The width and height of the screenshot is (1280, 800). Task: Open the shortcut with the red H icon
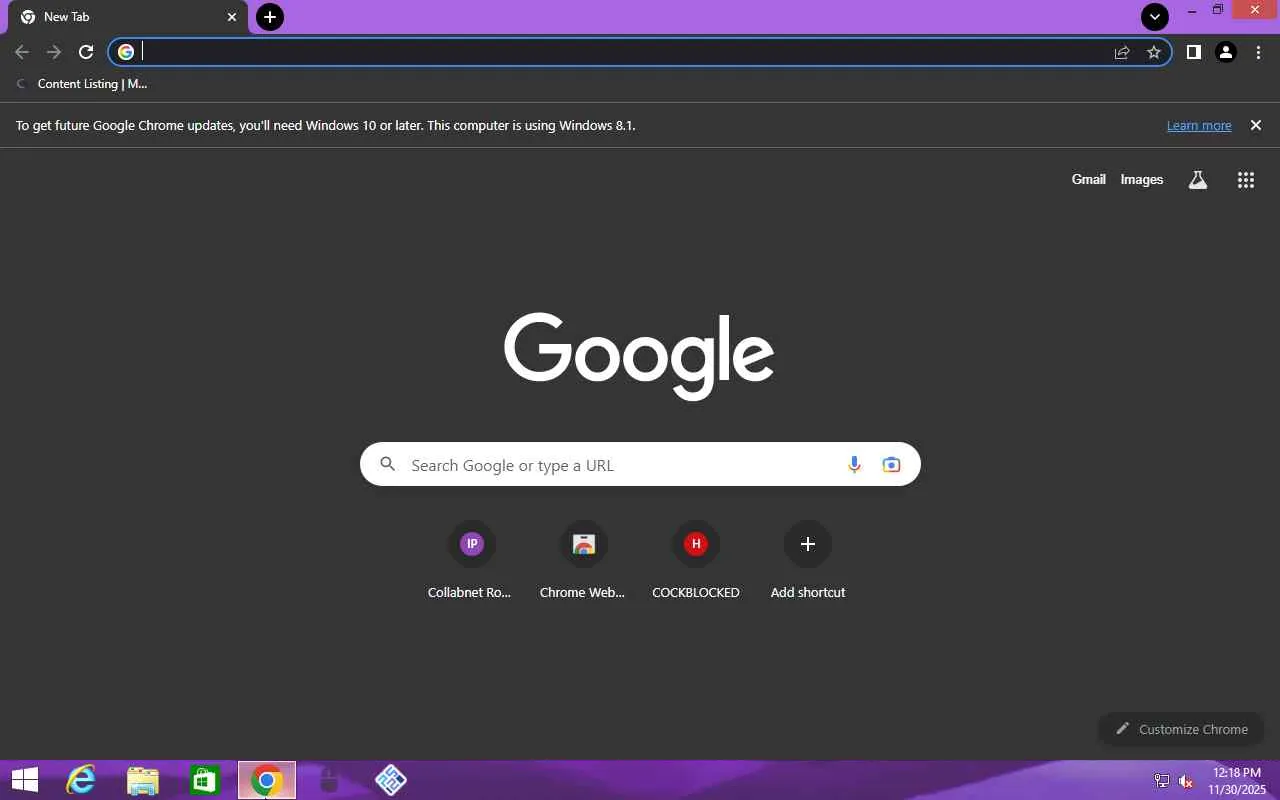[x=695, y=560]
